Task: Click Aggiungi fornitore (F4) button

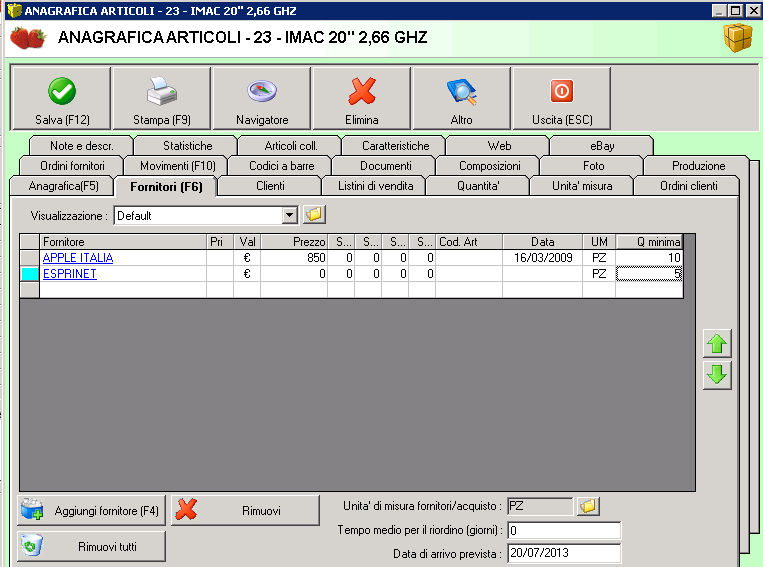Action: (91, 511)
